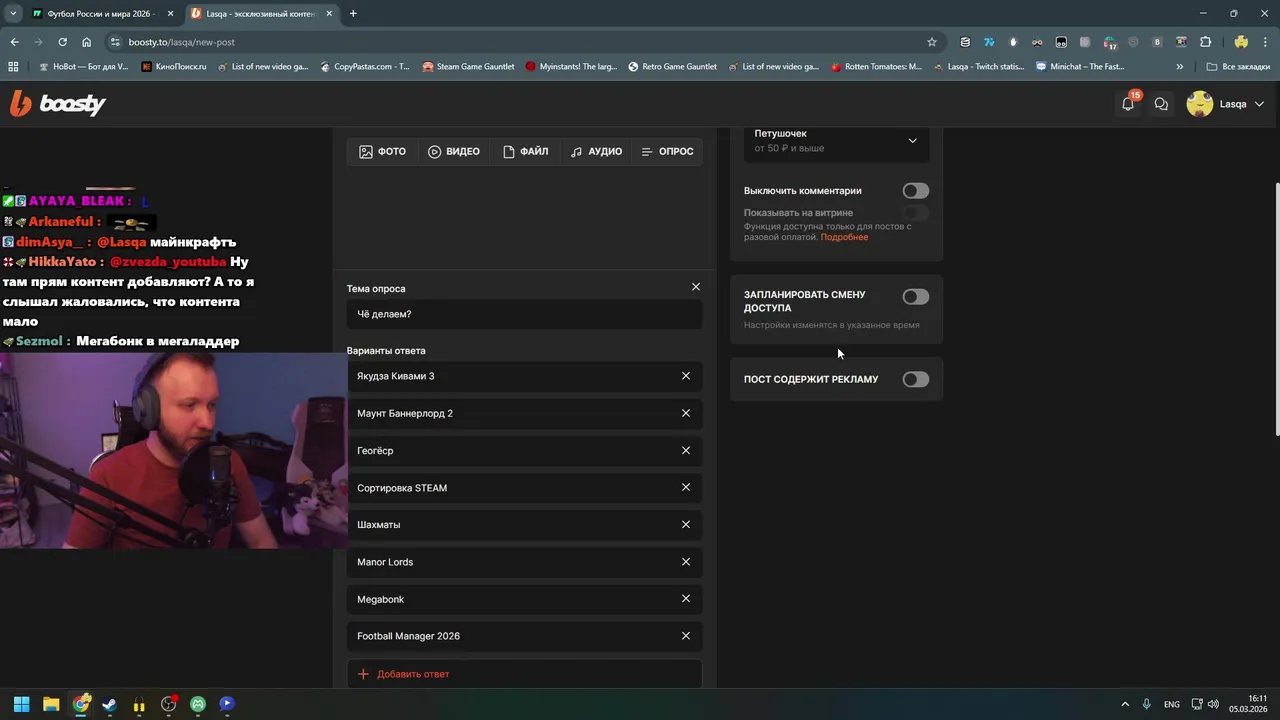Remove the Manor Lords answer

click(686, 562)
